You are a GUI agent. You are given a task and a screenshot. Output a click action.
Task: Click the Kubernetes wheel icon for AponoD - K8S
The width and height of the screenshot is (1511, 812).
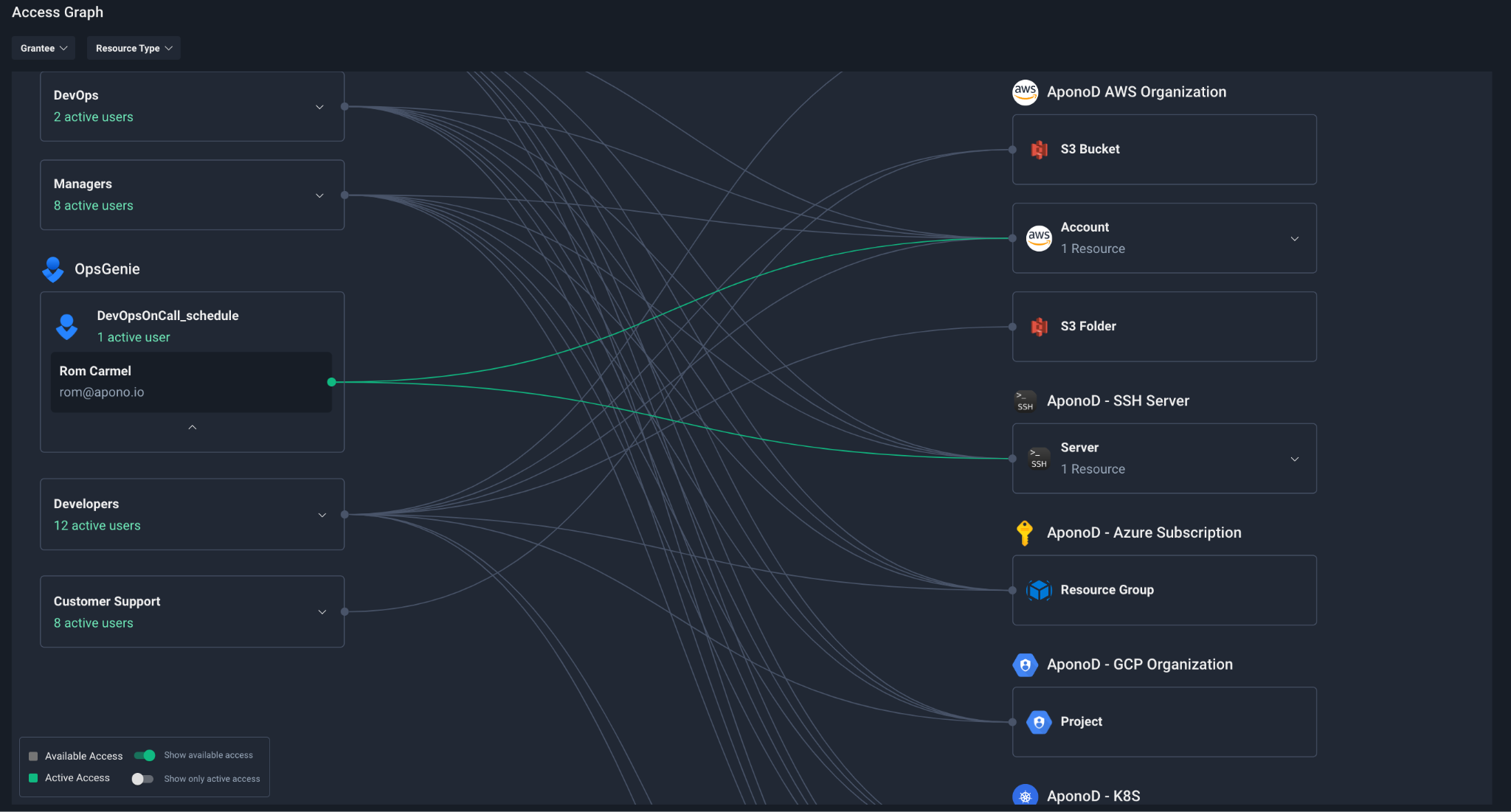pos(1025,796)
